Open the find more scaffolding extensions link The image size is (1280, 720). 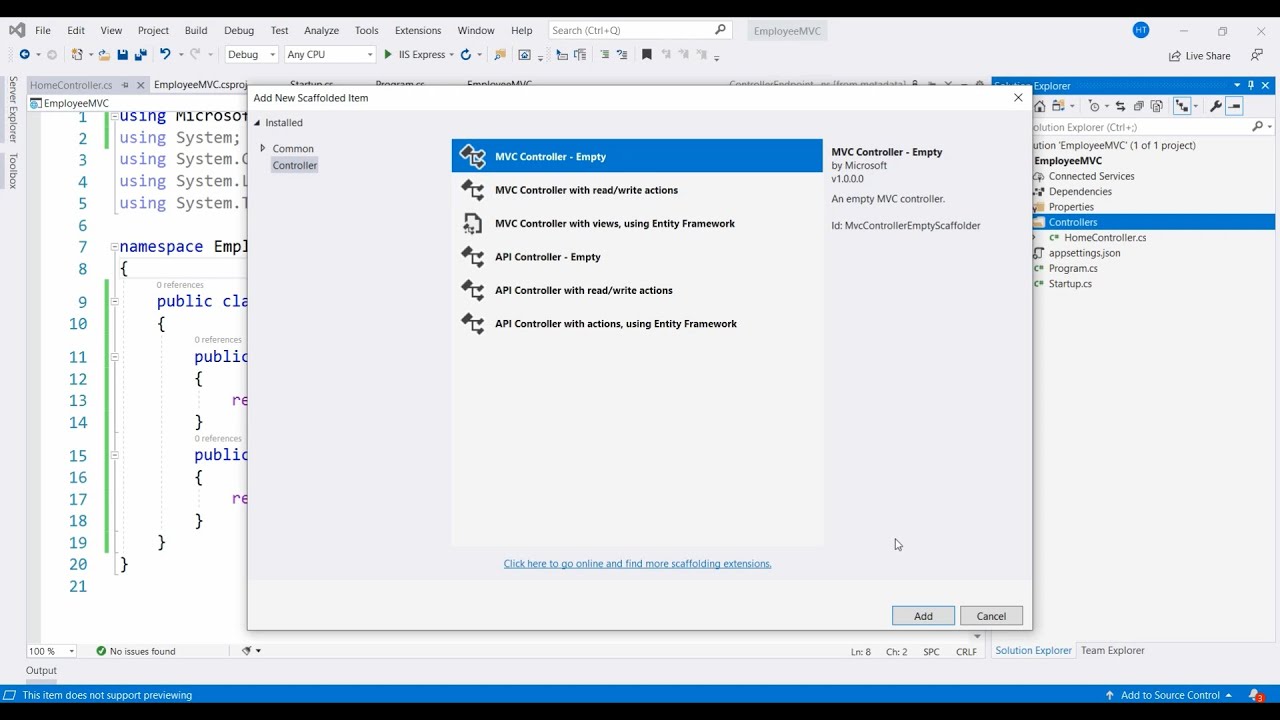[x=637, y=564]
